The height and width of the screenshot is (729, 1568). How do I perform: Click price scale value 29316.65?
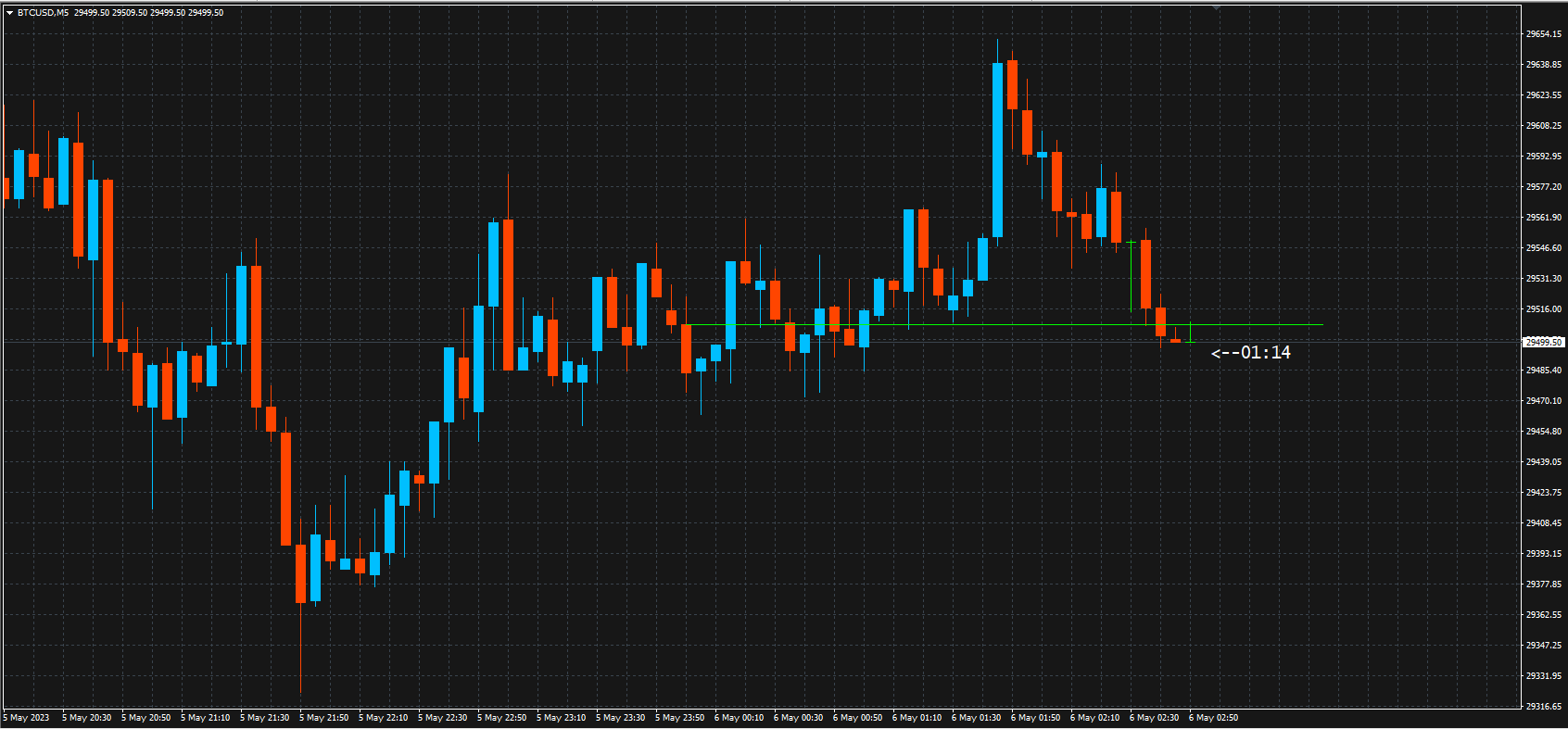(1544, 707)
